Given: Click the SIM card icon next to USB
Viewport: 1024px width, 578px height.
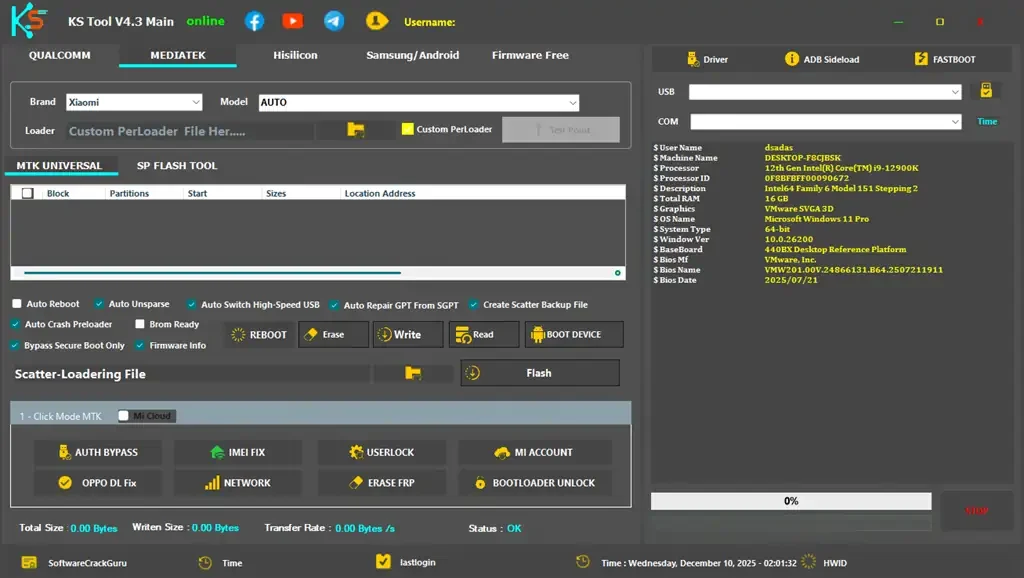Looking at the screenshot, I should (986, 91).
